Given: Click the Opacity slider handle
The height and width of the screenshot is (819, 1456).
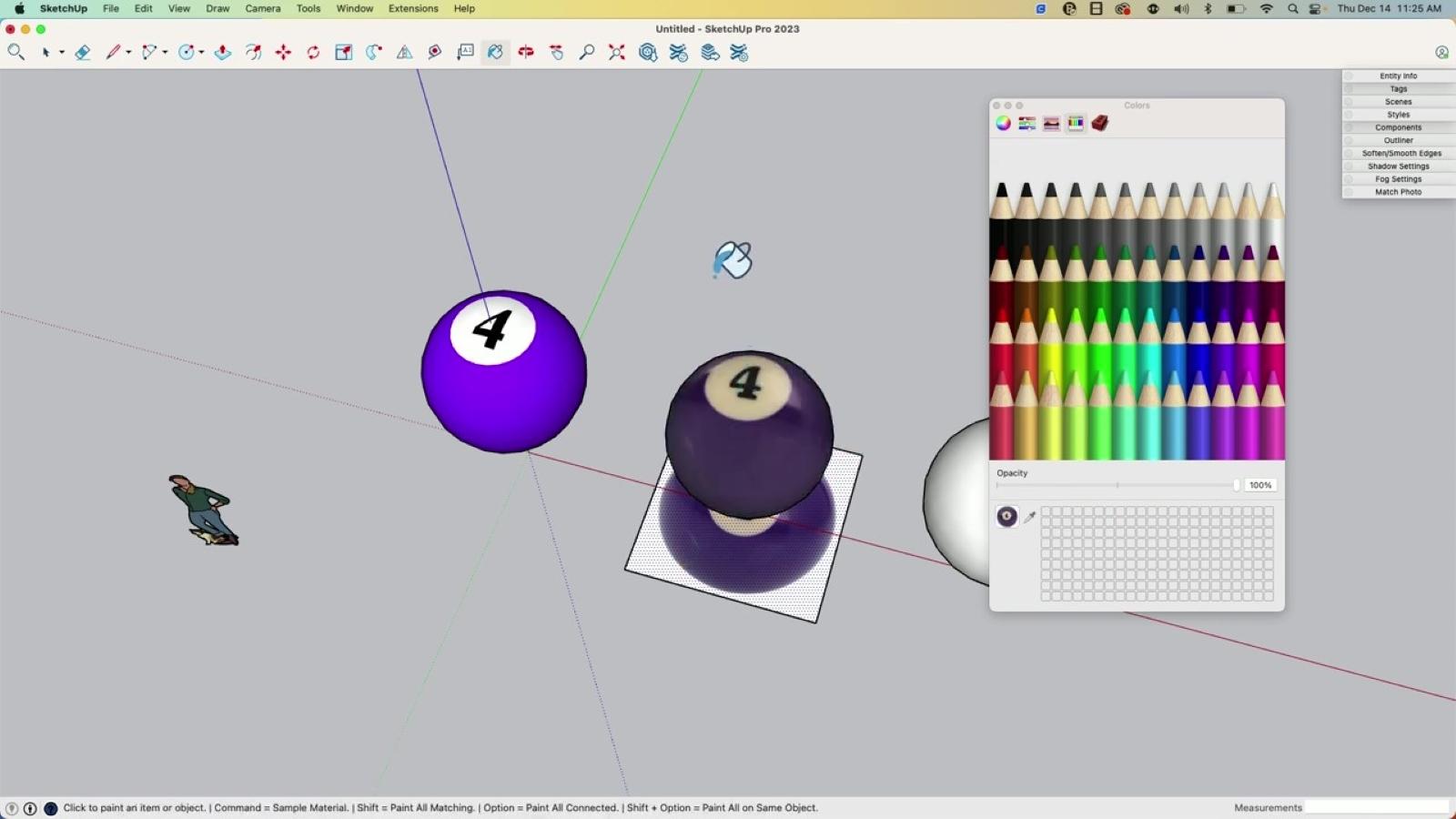Looking at the screenshot, I should 1236,486.
